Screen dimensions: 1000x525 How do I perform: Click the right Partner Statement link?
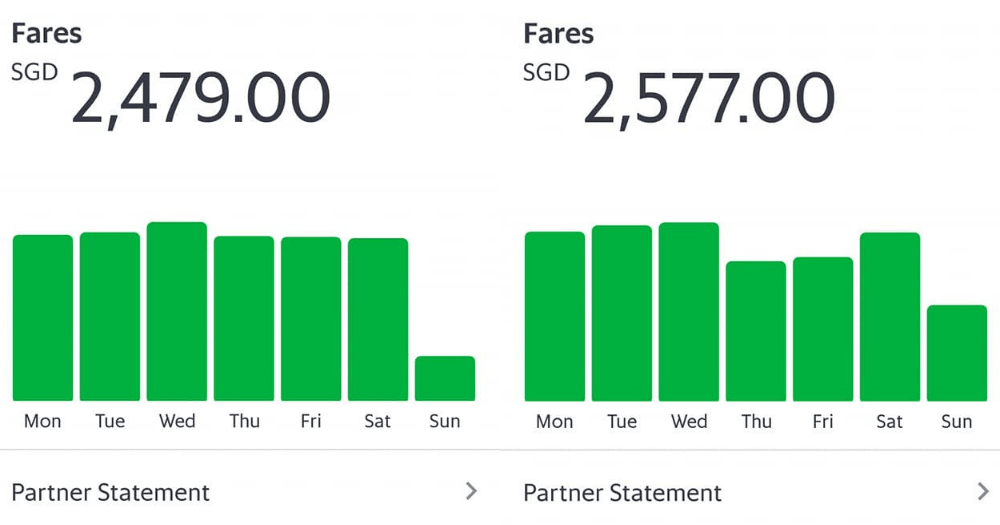(622, 493)
